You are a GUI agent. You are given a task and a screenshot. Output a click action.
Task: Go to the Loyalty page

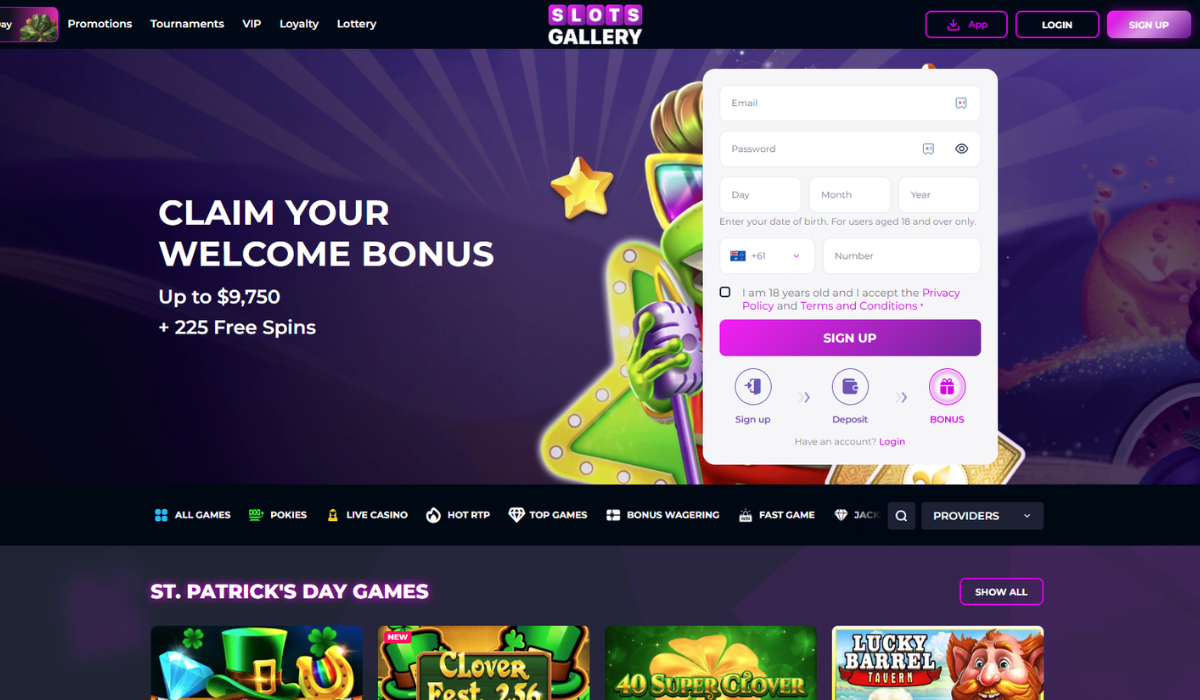(299, 24)
